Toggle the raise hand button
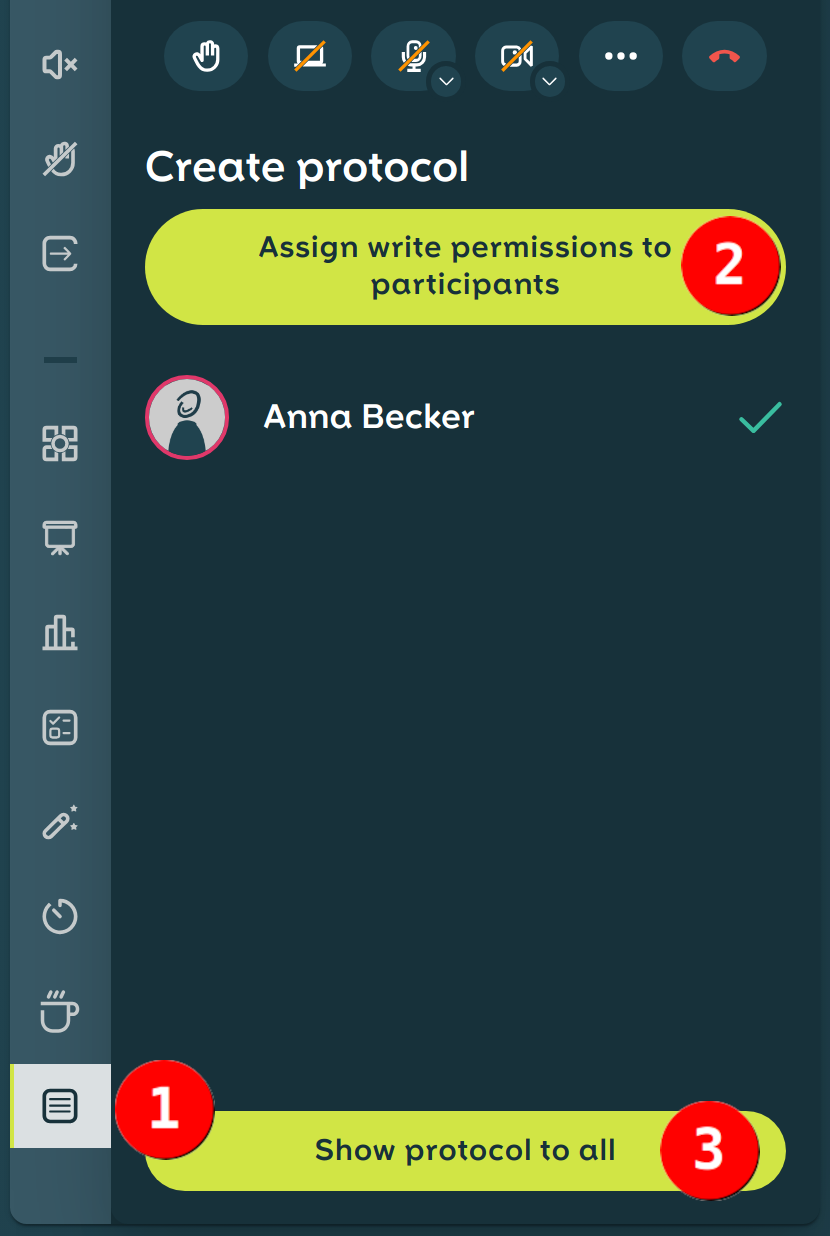Screen dimensions: 830x1236 tap(206, 56)
